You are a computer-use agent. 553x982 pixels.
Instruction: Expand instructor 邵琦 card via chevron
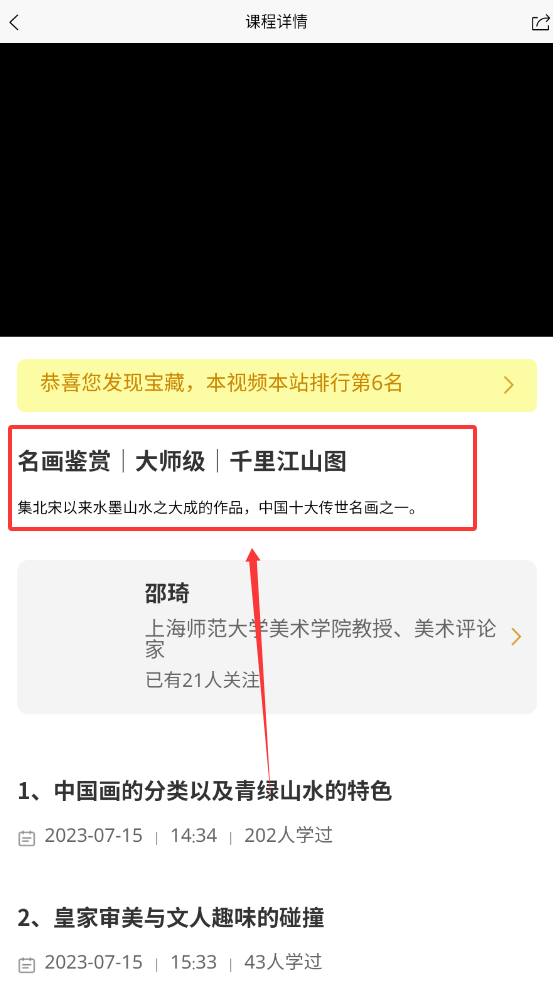click(x=516, y=637)
